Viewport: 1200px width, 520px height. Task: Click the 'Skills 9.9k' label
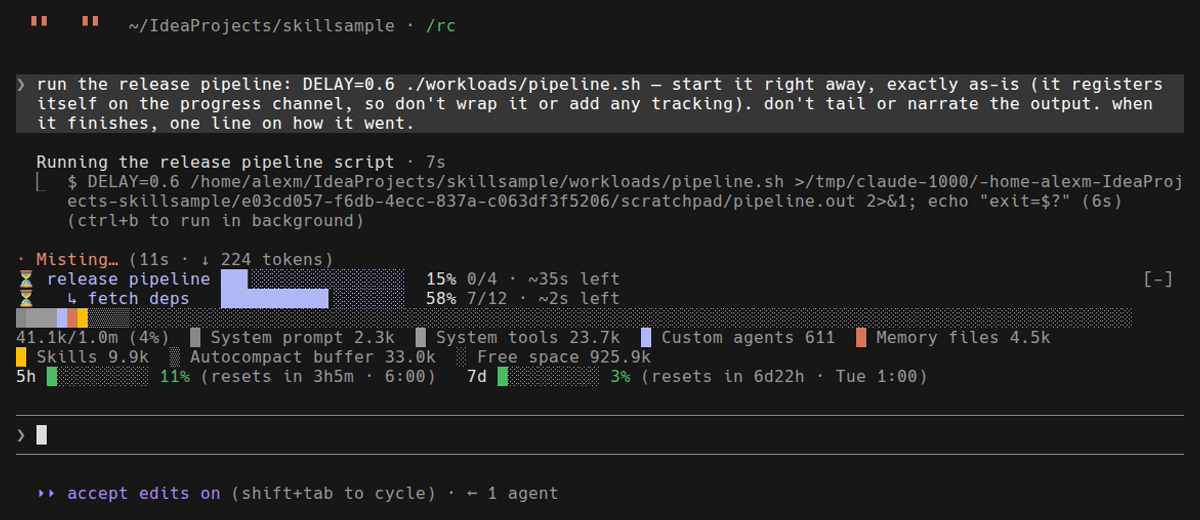pyautogui.click(x=92, y=357)
